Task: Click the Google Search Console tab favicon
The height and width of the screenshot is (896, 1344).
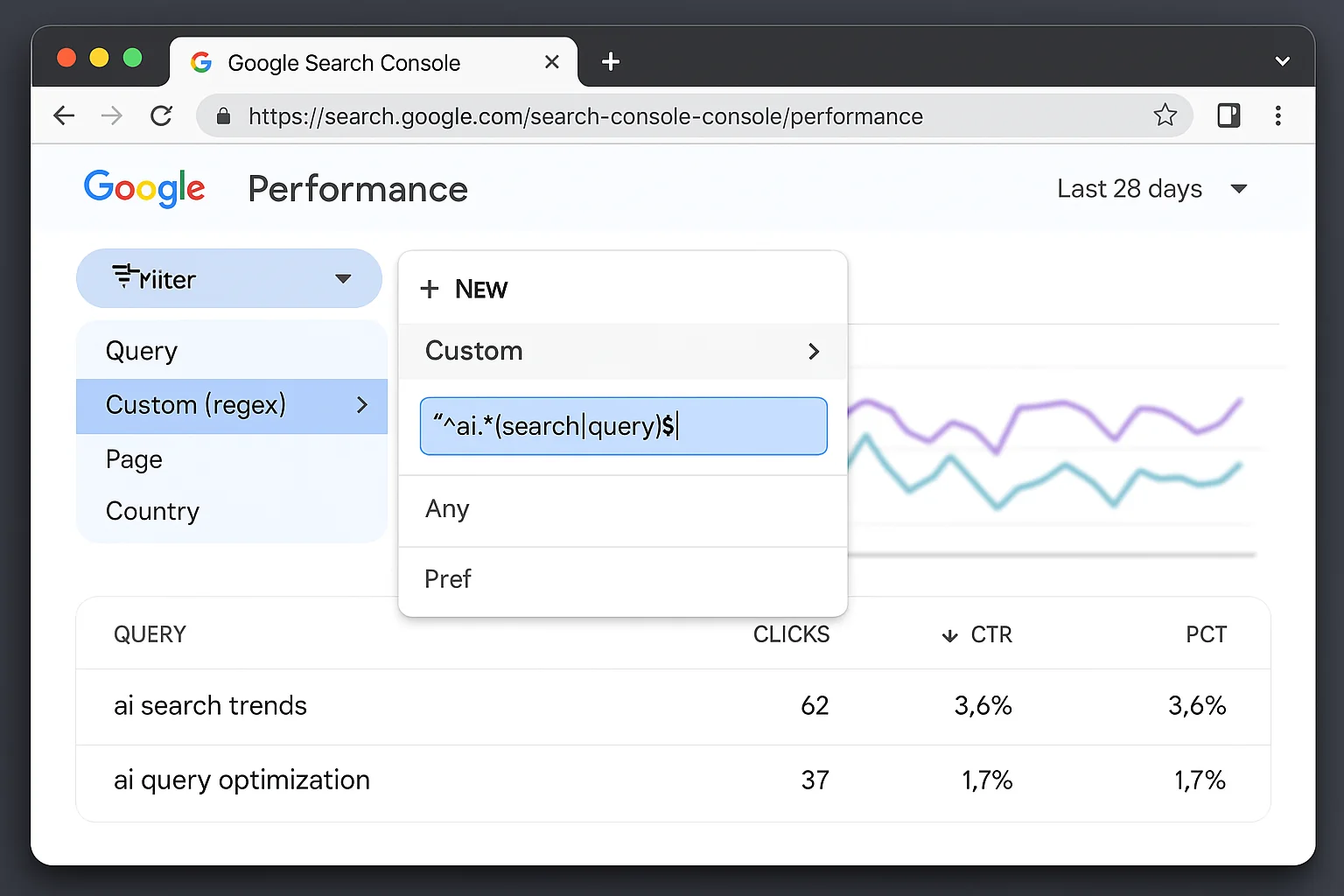Action: point(200,61)
